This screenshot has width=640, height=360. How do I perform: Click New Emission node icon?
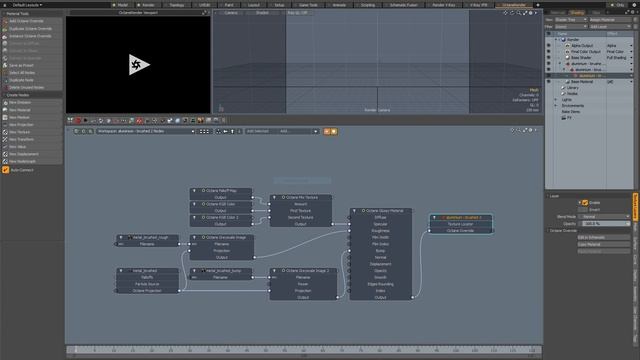pyautogui.click(x=5, y=102)
